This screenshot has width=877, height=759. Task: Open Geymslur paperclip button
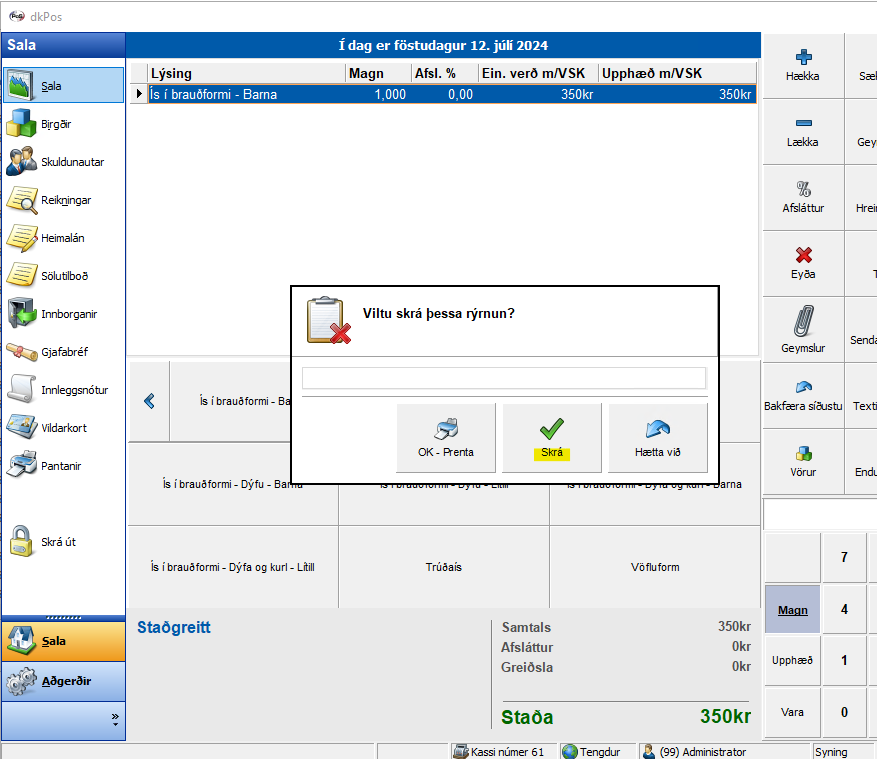click(x=802, y=322)
